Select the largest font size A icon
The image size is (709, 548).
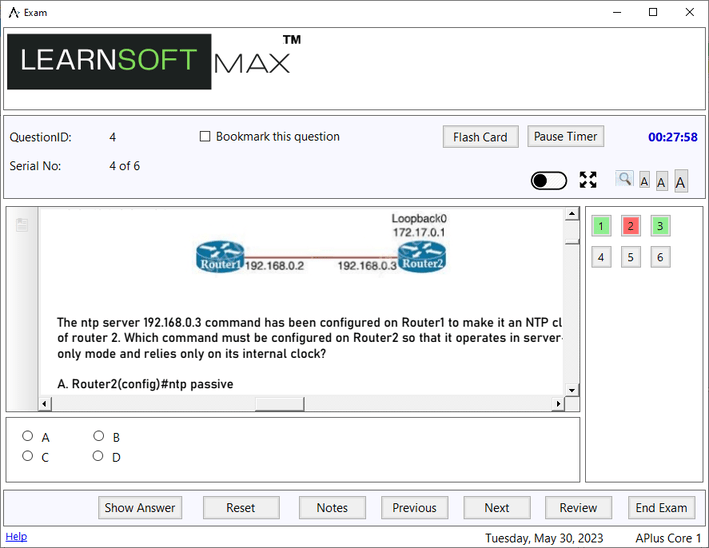[x=681, y=181]
